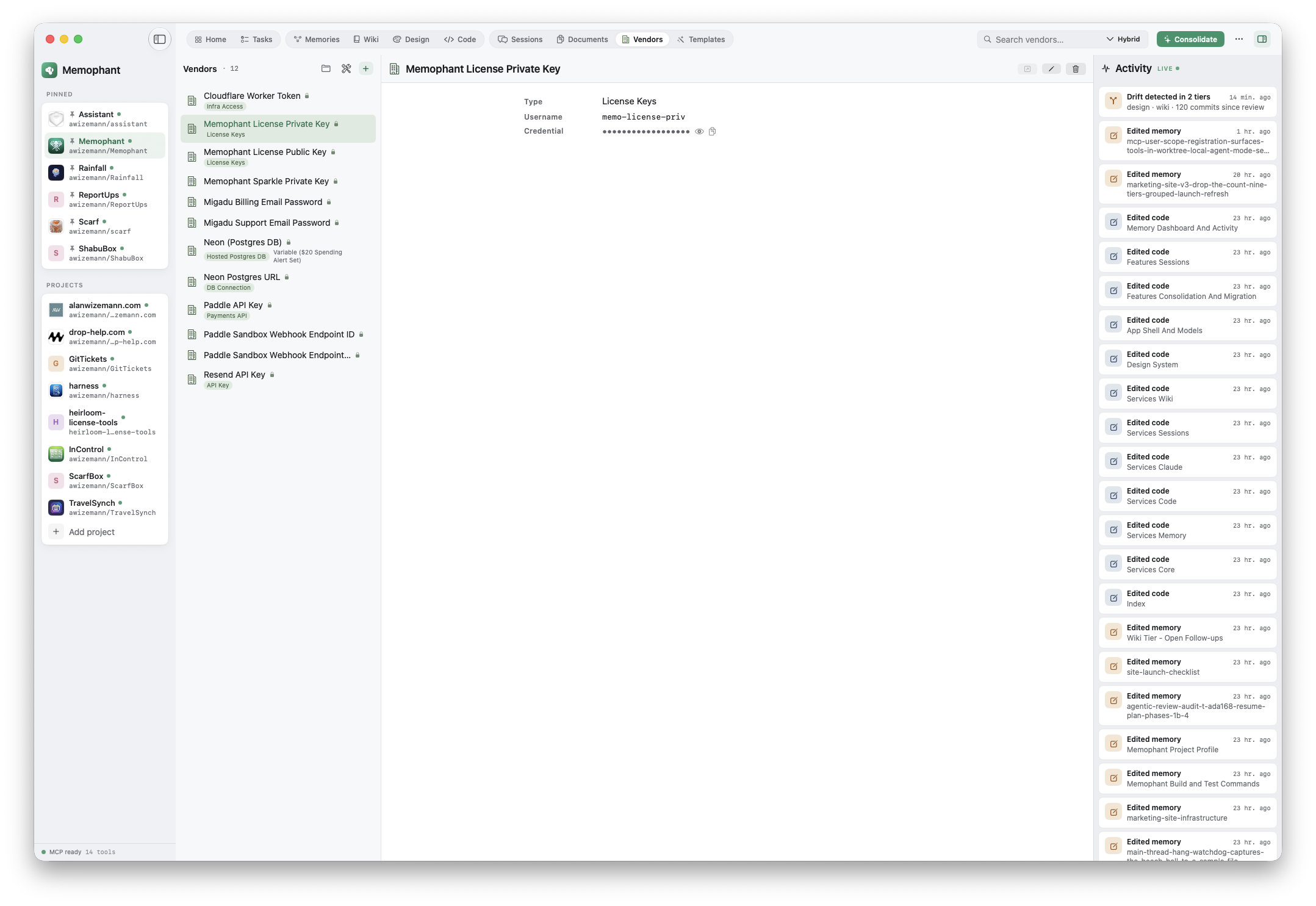Open the vendor tools wrench icon

(x=346, y=68)
